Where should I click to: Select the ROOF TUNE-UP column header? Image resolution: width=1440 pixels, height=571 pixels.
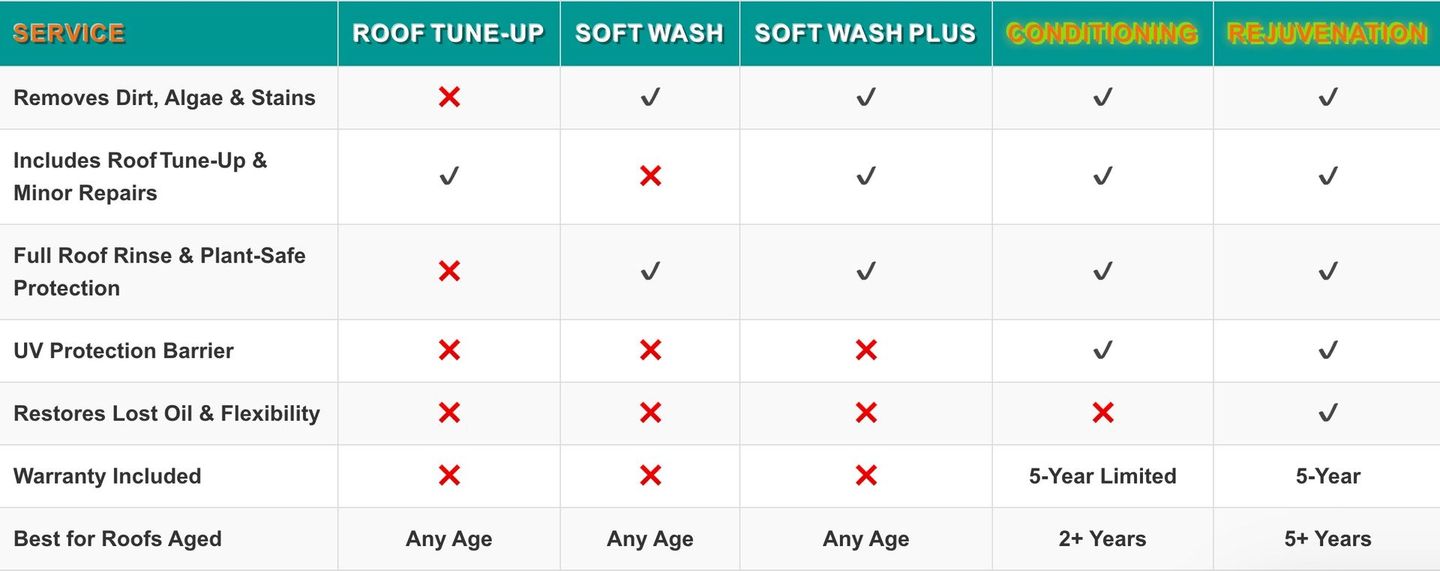(x=448, y=33)
